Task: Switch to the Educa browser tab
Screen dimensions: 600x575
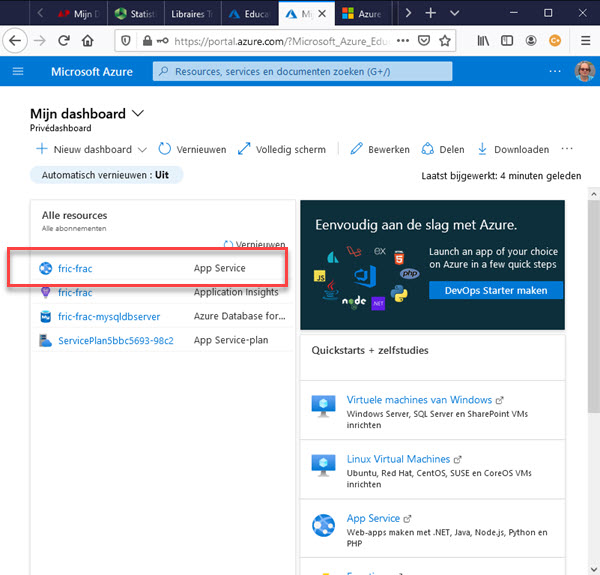Action: [x=249, y=14]
